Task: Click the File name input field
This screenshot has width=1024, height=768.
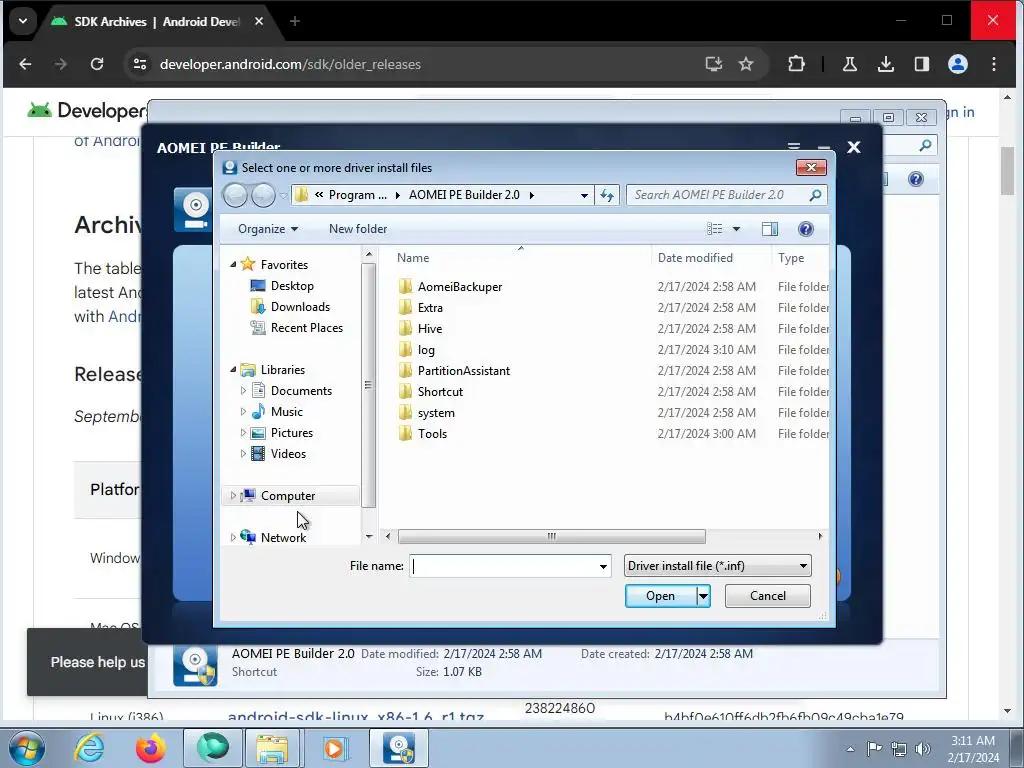Action: tap(502, 566)
